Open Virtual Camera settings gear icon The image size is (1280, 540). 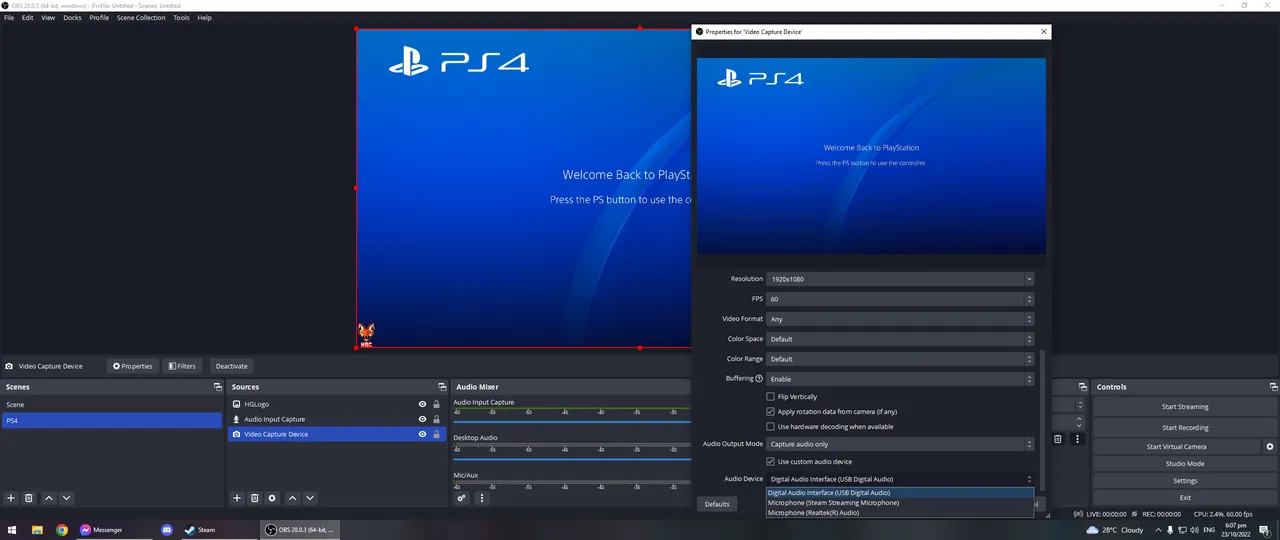pyautogui.click(x=1270, y=447)
